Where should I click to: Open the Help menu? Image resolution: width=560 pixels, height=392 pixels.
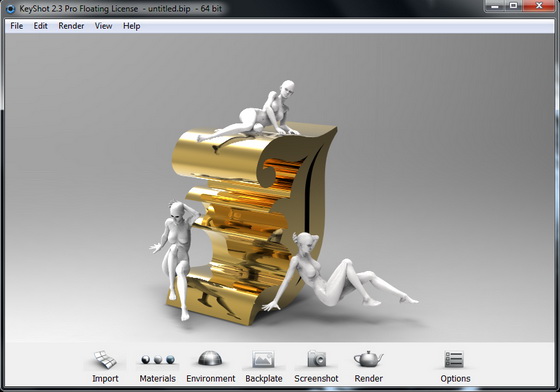[131, 26]
